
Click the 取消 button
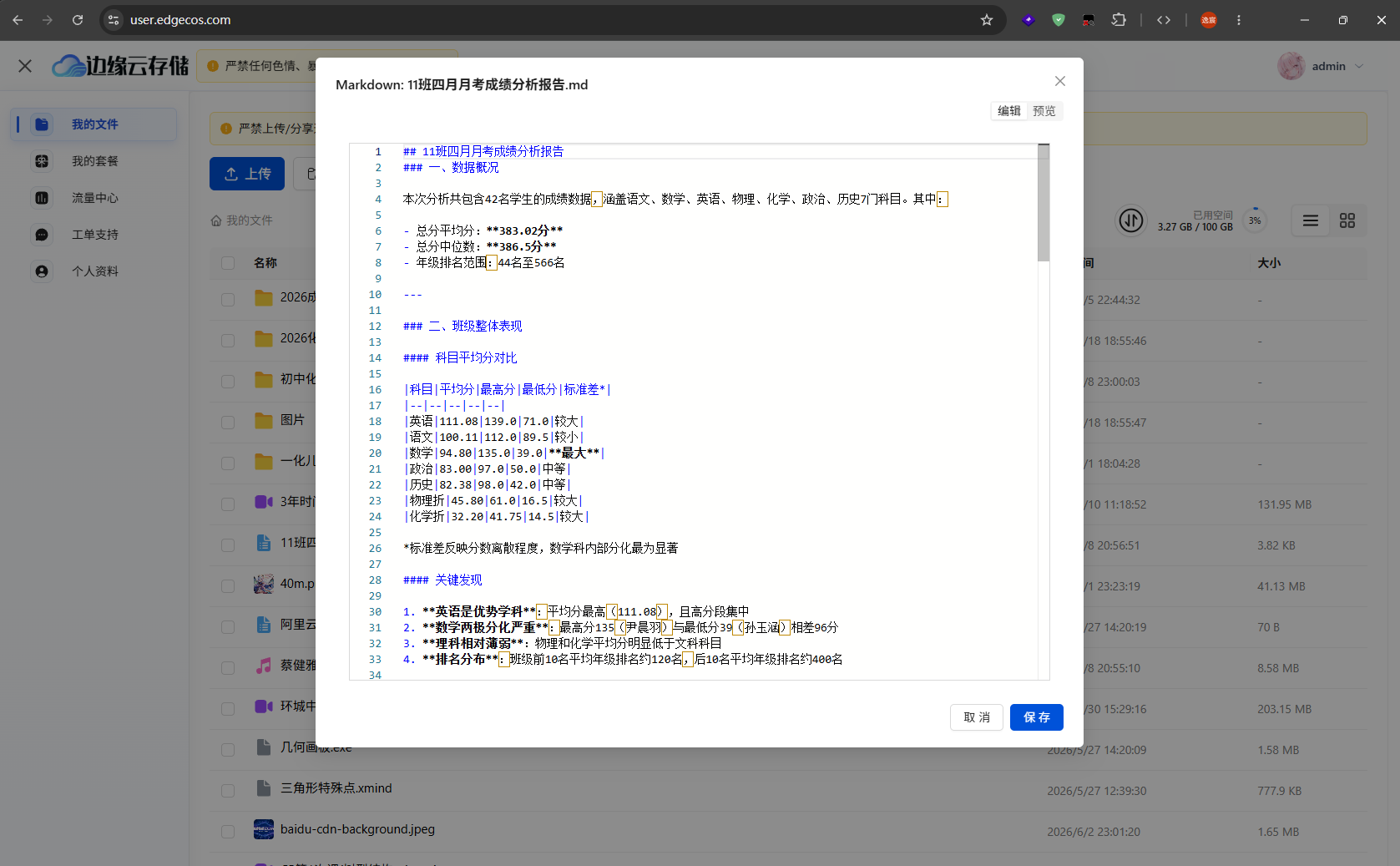[976, 717]
